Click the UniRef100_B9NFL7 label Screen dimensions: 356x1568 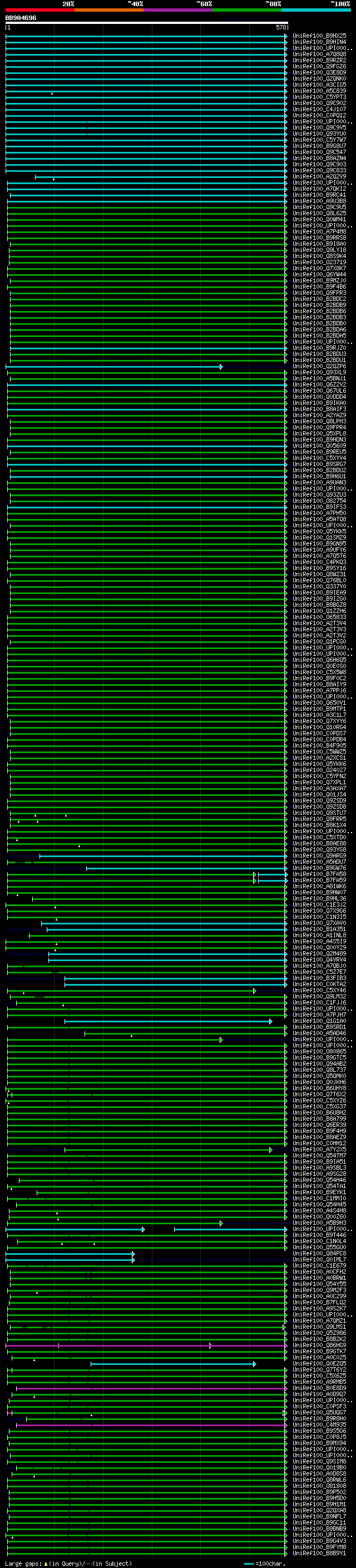pos(319,1516)
